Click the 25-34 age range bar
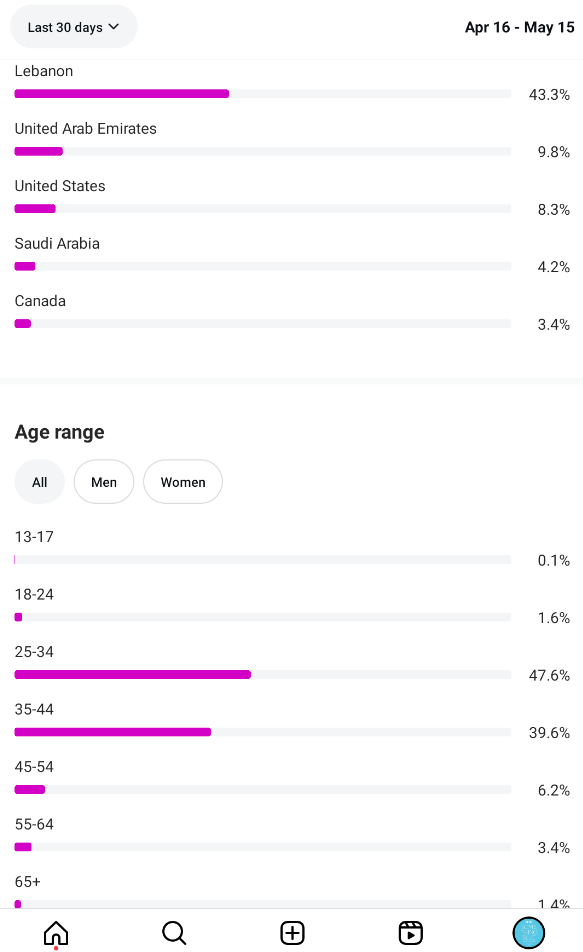The width and height of the screenshot is (583, 952). pyautogui.click(x=262, y=675)
